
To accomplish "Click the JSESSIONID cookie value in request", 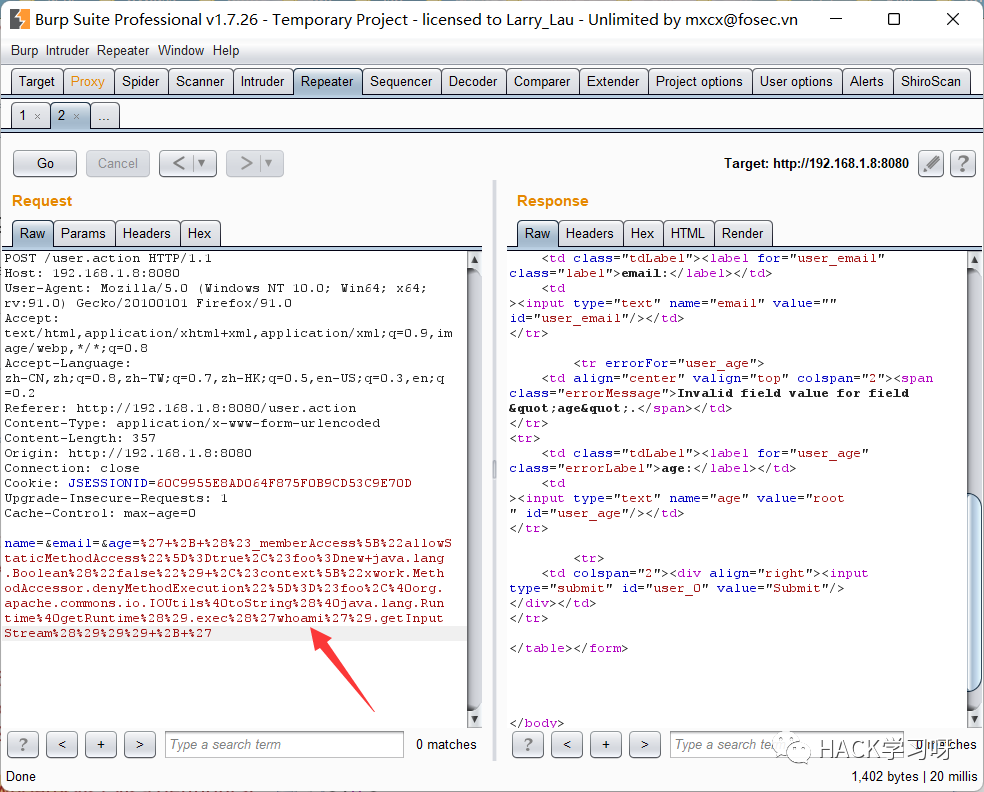I will pyautogui.click(x=284, y=483).
